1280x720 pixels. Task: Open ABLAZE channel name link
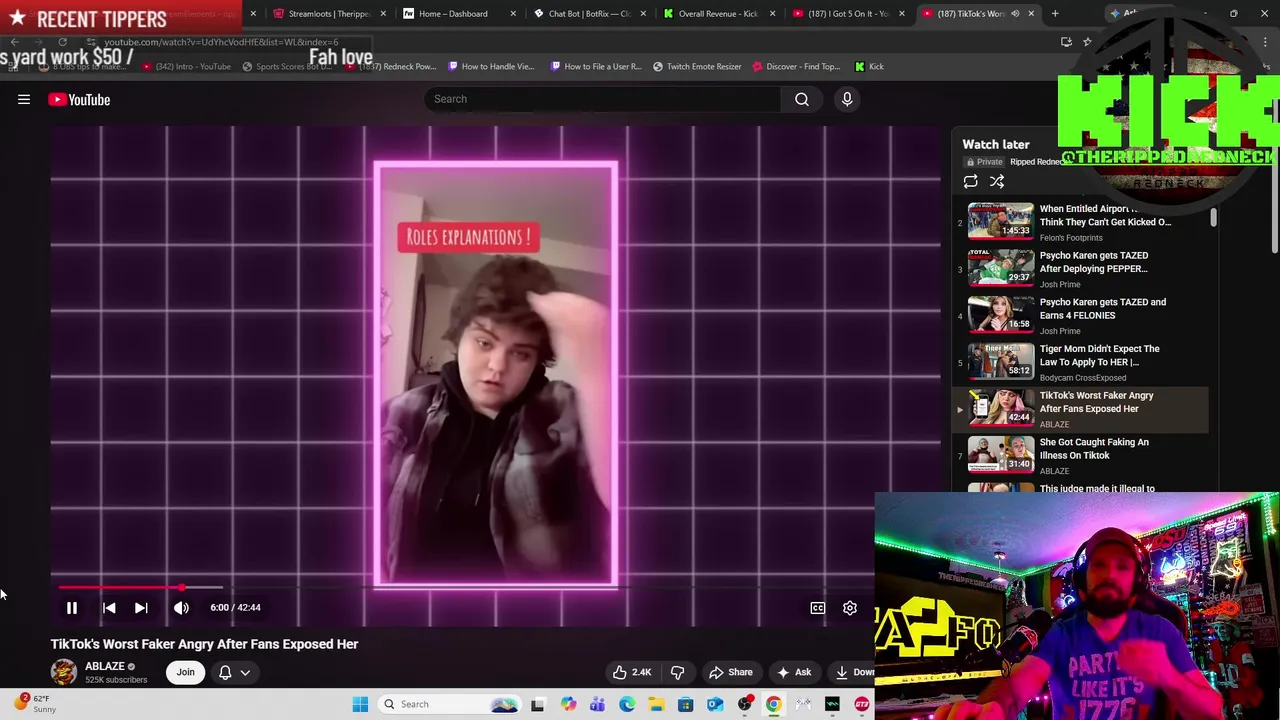click(x=105, y=666)
